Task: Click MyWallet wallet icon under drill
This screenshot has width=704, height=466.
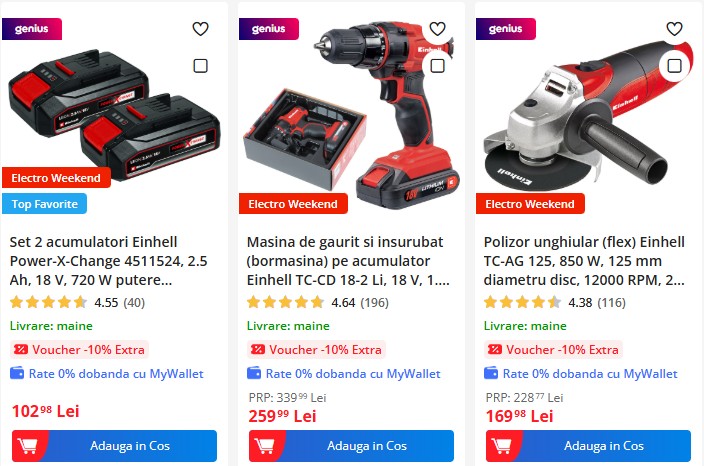Action: 254,373
